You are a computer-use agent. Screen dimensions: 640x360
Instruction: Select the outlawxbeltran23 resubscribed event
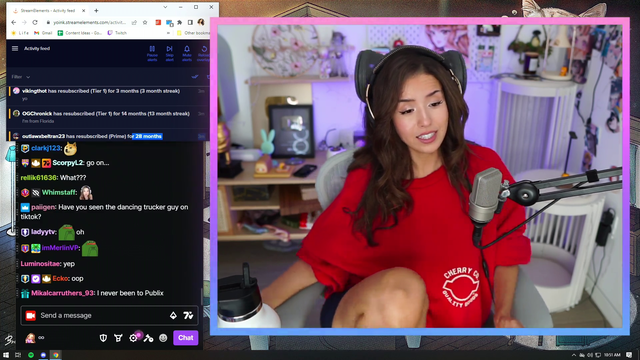[x=108, y=136]
